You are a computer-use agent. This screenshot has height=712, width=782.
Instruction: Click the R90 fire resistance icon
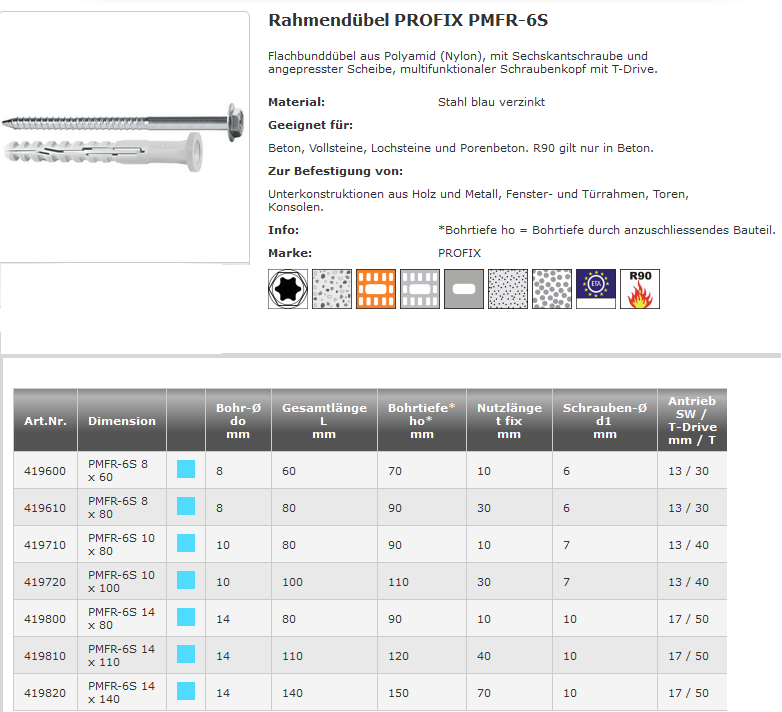[x=640, y=289]
